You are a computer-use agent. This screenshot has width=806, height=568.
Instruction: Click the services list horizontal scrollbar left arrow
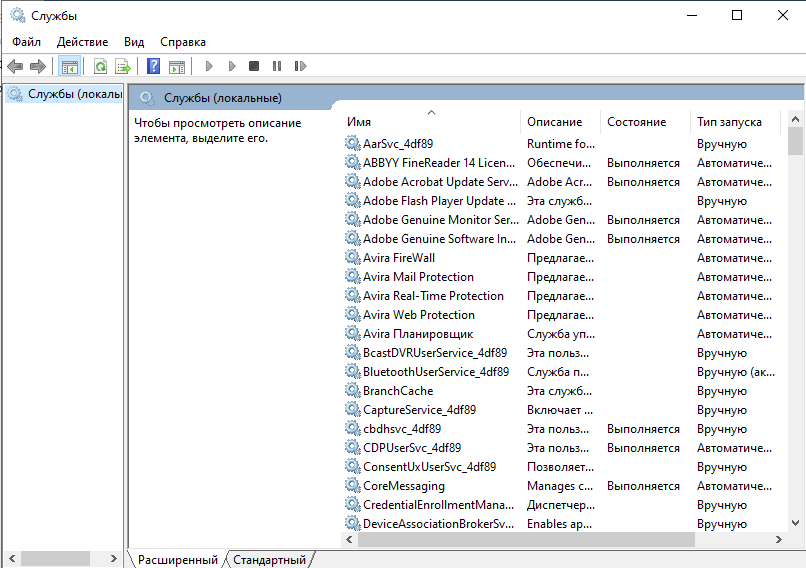(x=350, y=539)
